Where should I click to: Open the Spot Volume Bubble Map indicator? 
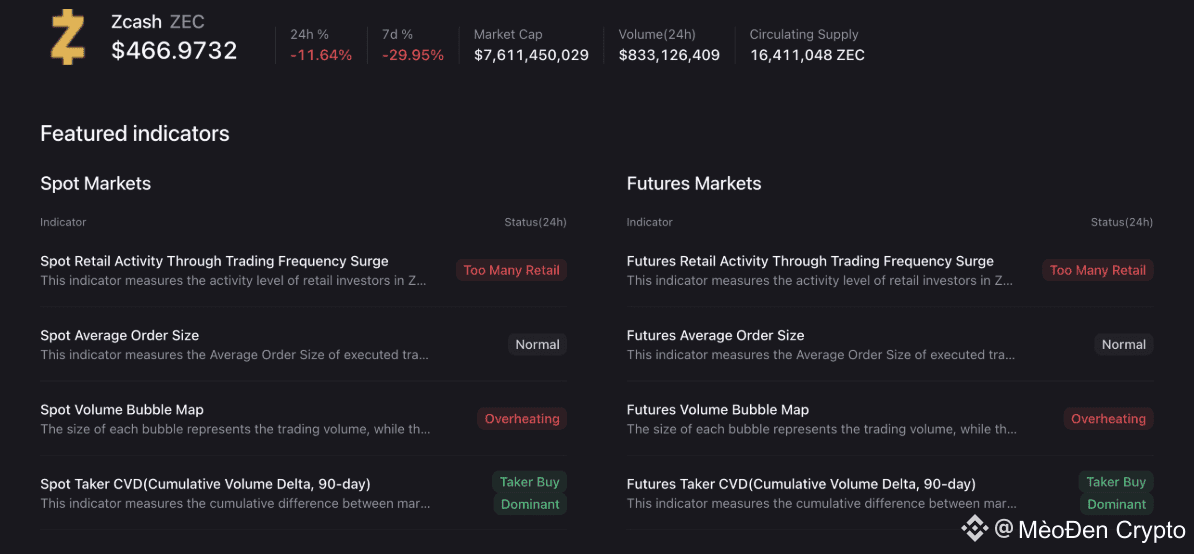pyautogui.click(x=123, y=410)
